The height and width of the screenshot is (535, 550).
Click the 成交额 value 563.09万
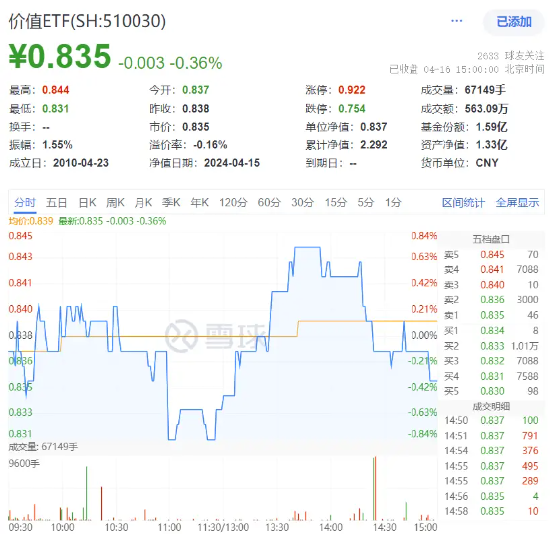click(486, 109)
